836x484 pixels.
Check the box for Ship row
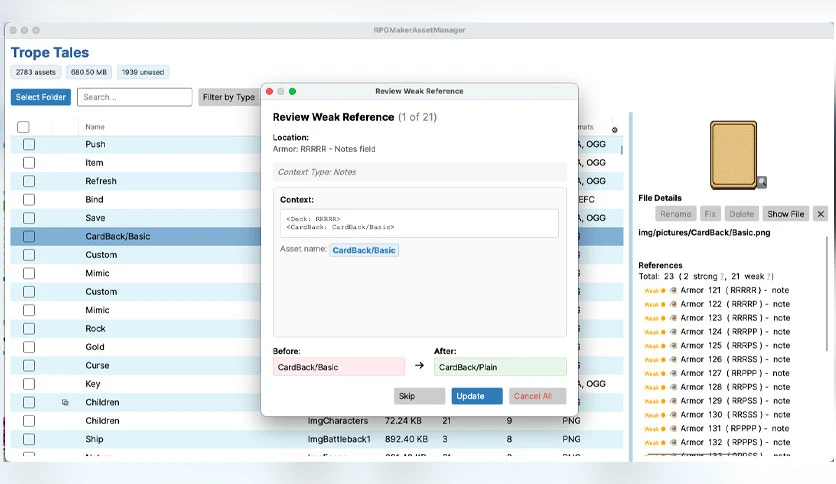[x=29, y=439]
